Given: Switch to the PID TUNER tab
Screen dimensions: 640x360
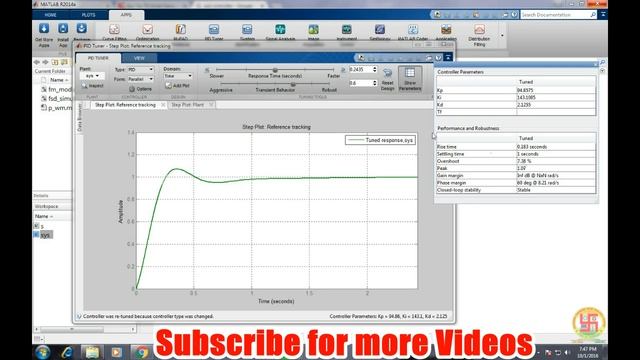Looking at the screenshot, I should (98, 58).
